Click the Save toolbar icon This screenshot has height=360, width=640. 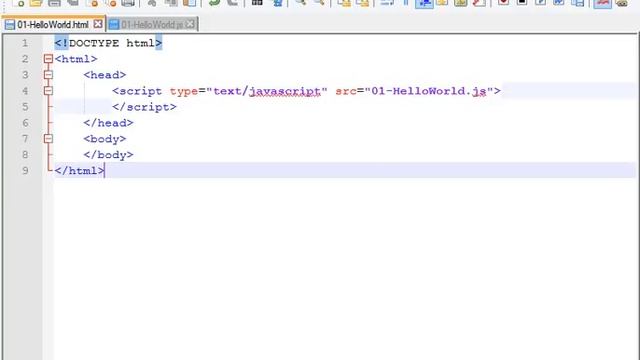(54, 3)
